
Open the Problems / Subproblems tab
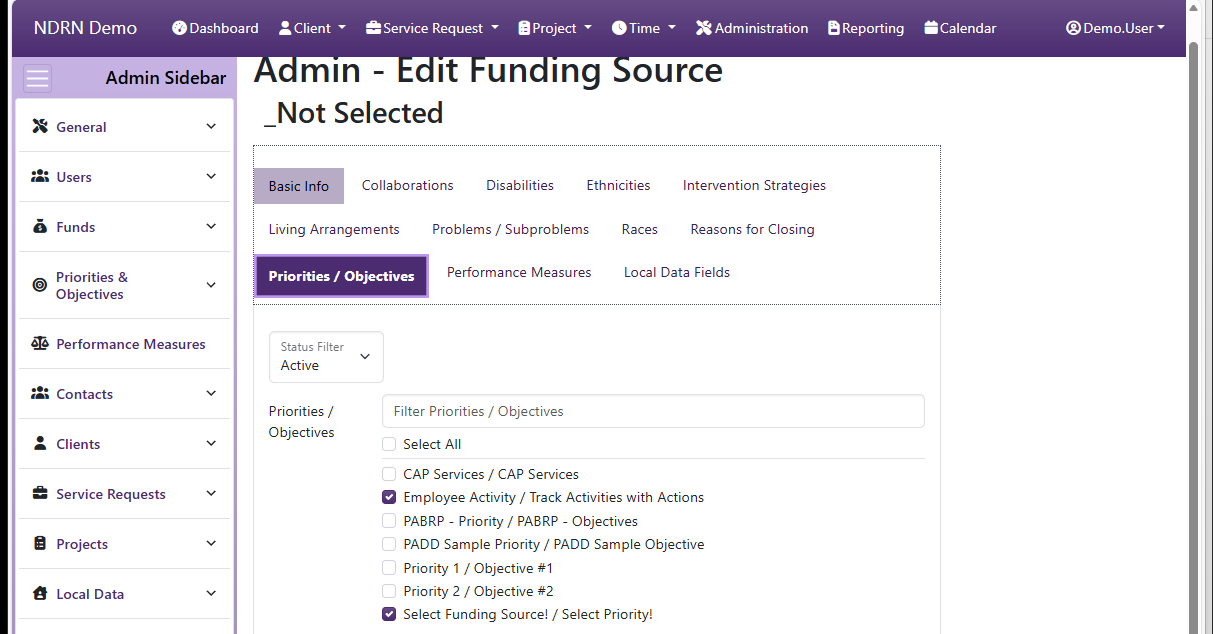point(510,229)
